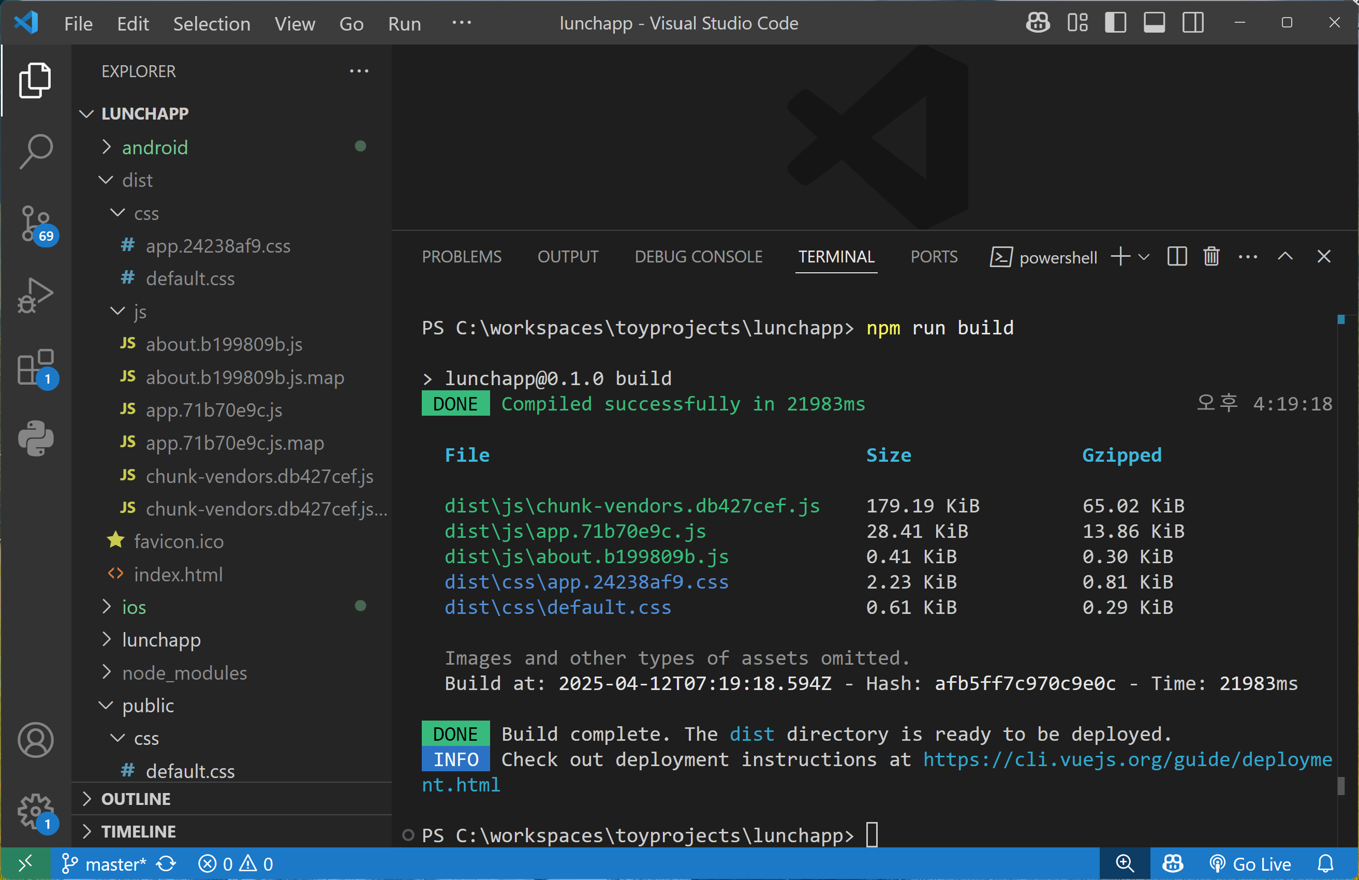Image resolution: width=1359 pixels, height=880 pixels.
Task: Switch to the PORTS tab
Action: (x=934, y=257)
